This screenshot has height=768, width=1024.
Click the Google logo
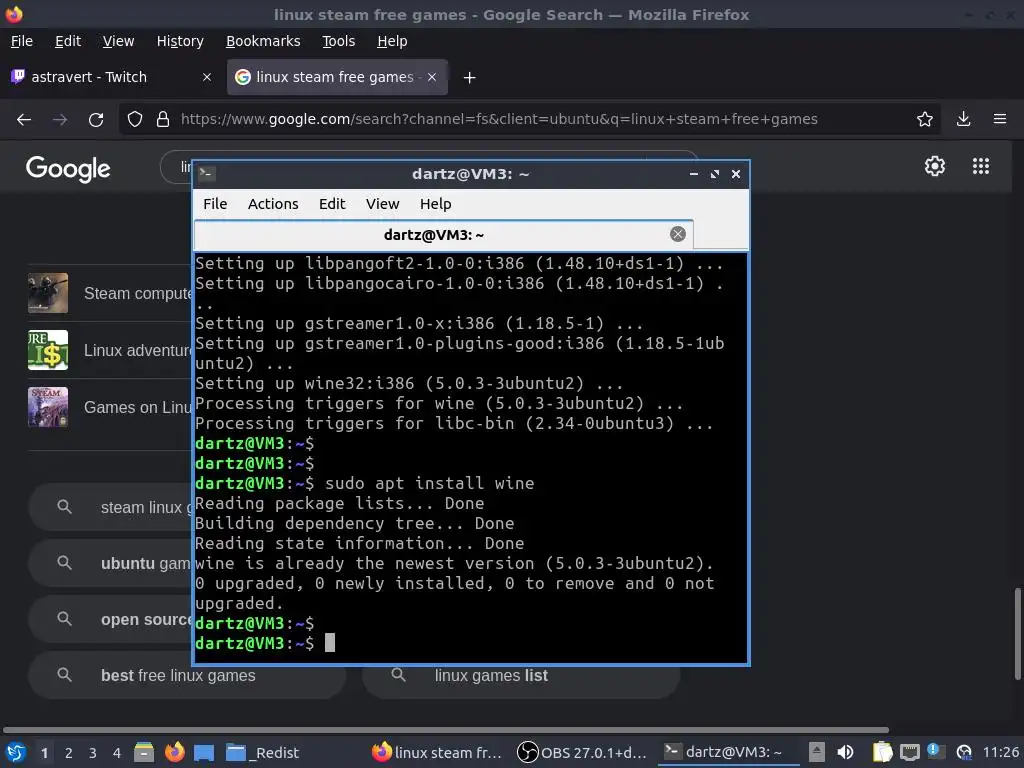68,168
